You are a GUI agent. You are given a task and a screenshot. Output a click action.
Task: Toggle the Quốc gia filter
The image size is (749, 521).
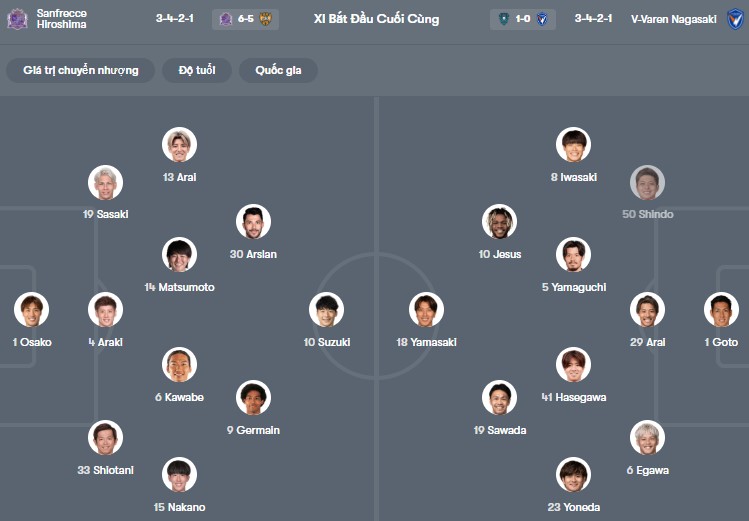[x=278, y=70]
